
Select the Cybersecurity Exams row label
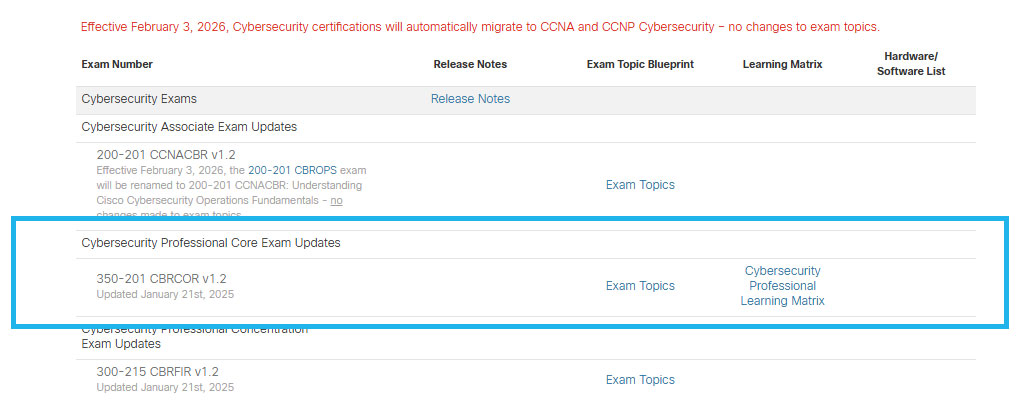[139, 99]
